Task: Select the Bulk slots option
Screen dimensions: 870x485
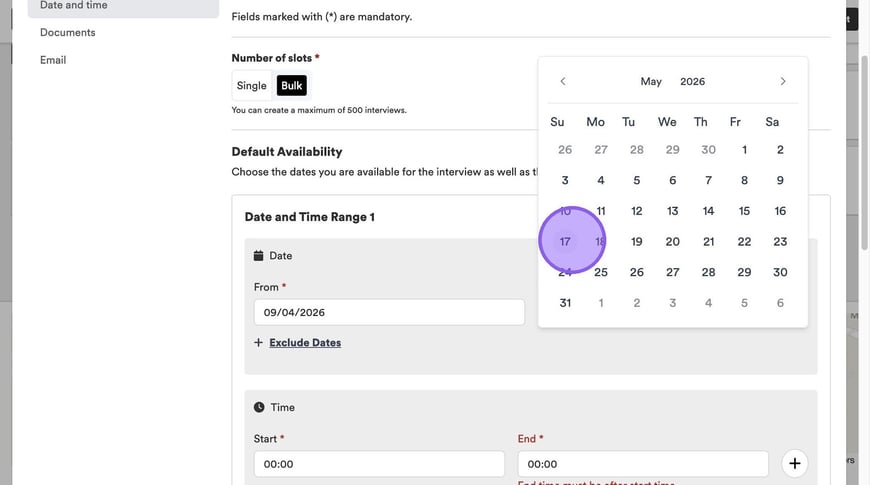Action: tap(292, 86)
